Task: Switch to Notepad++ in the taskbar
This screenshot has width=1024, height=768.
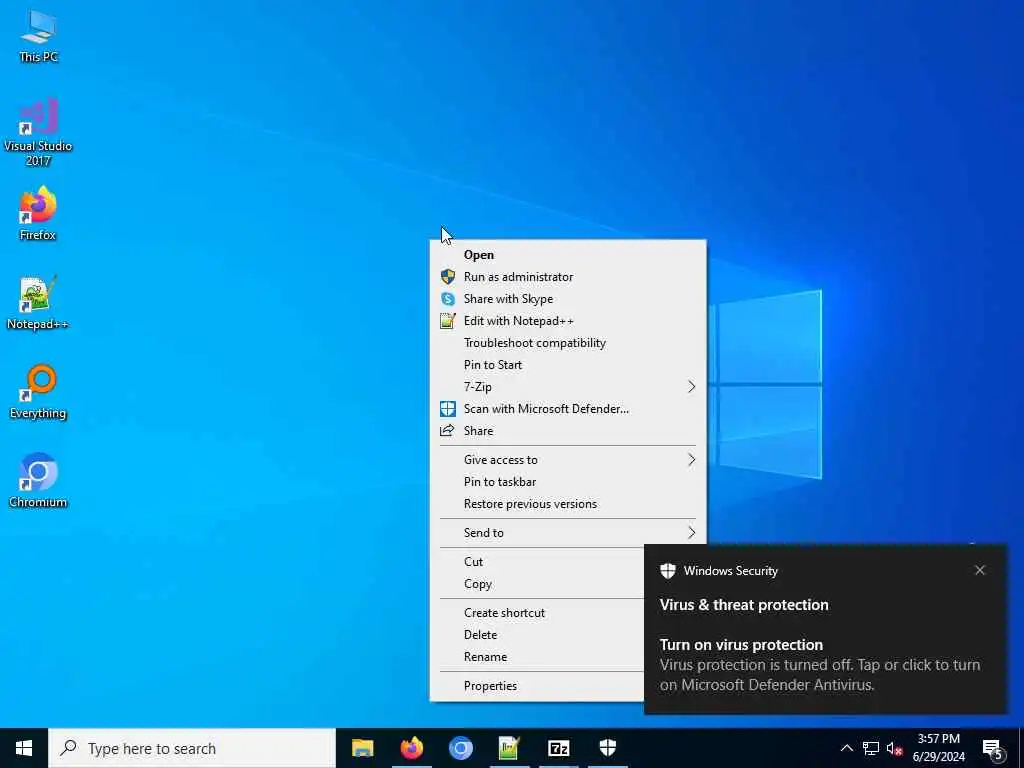Action: coord(509,748)
